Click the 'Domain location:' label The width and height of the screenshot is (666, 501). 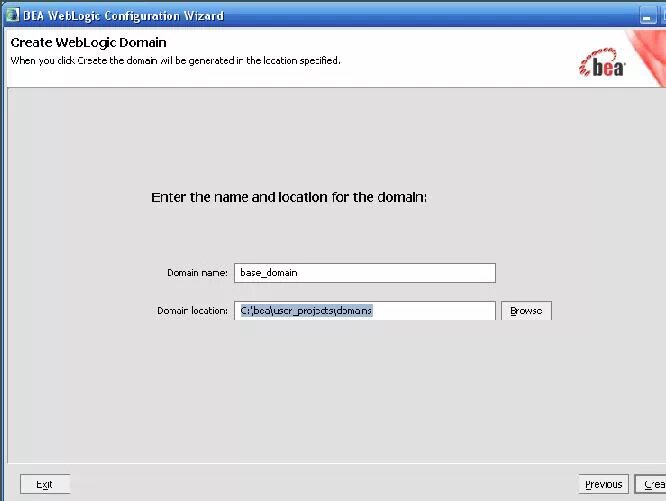coord(192,311)
